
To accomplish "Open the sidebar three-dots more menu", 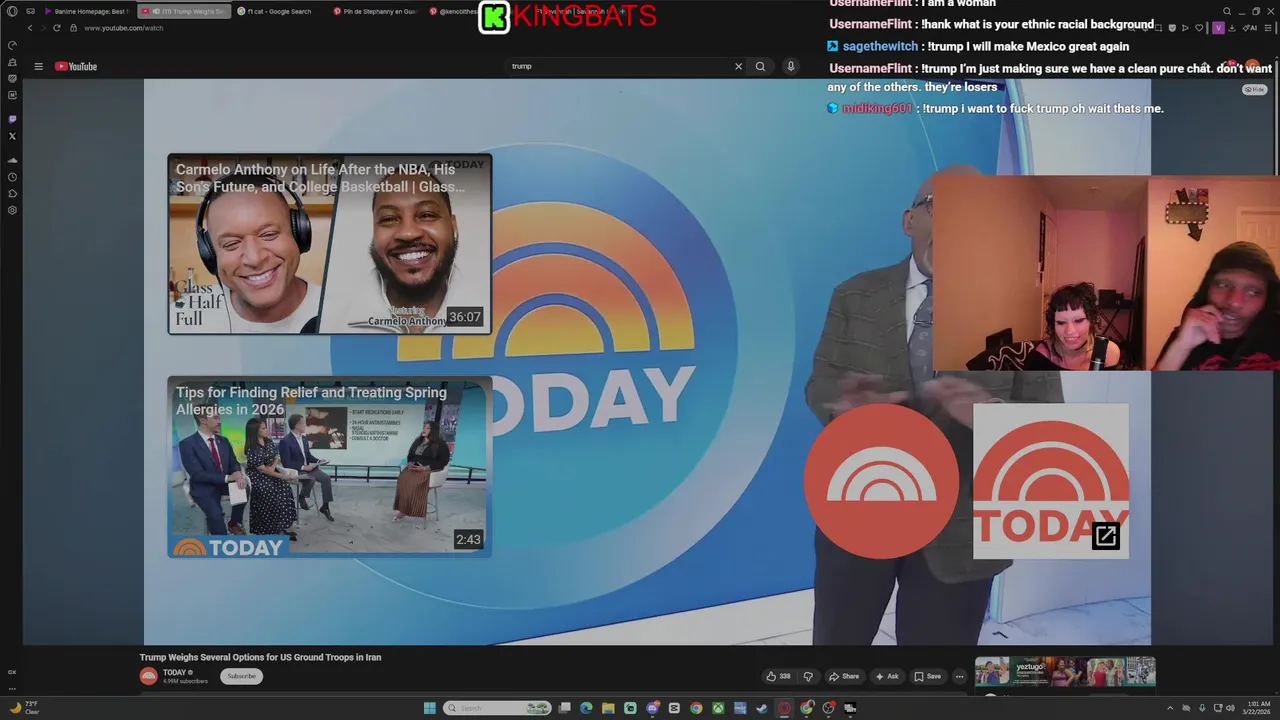I will [x=12, y=688].
